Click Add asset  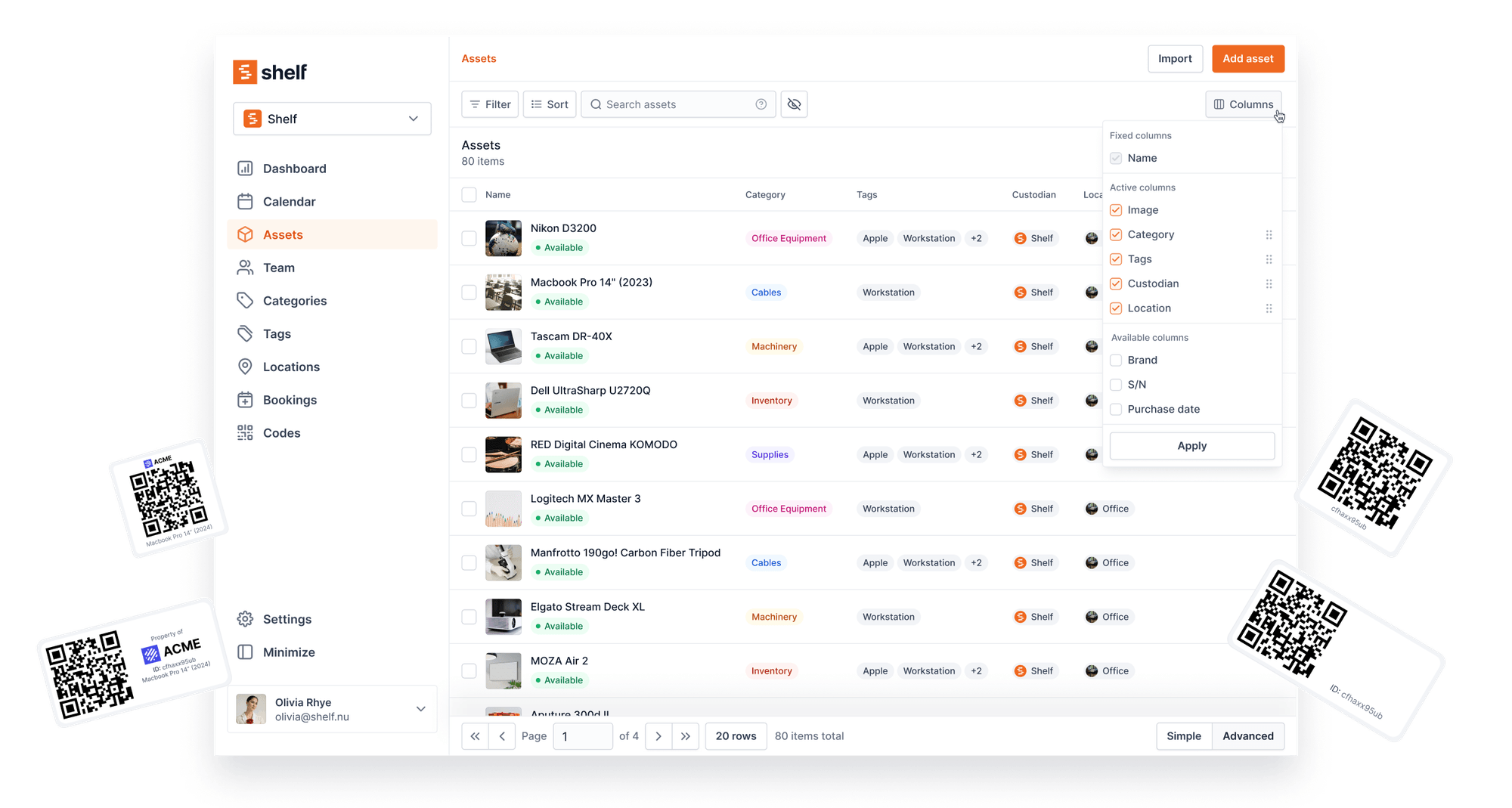[x=1247, y=59]
